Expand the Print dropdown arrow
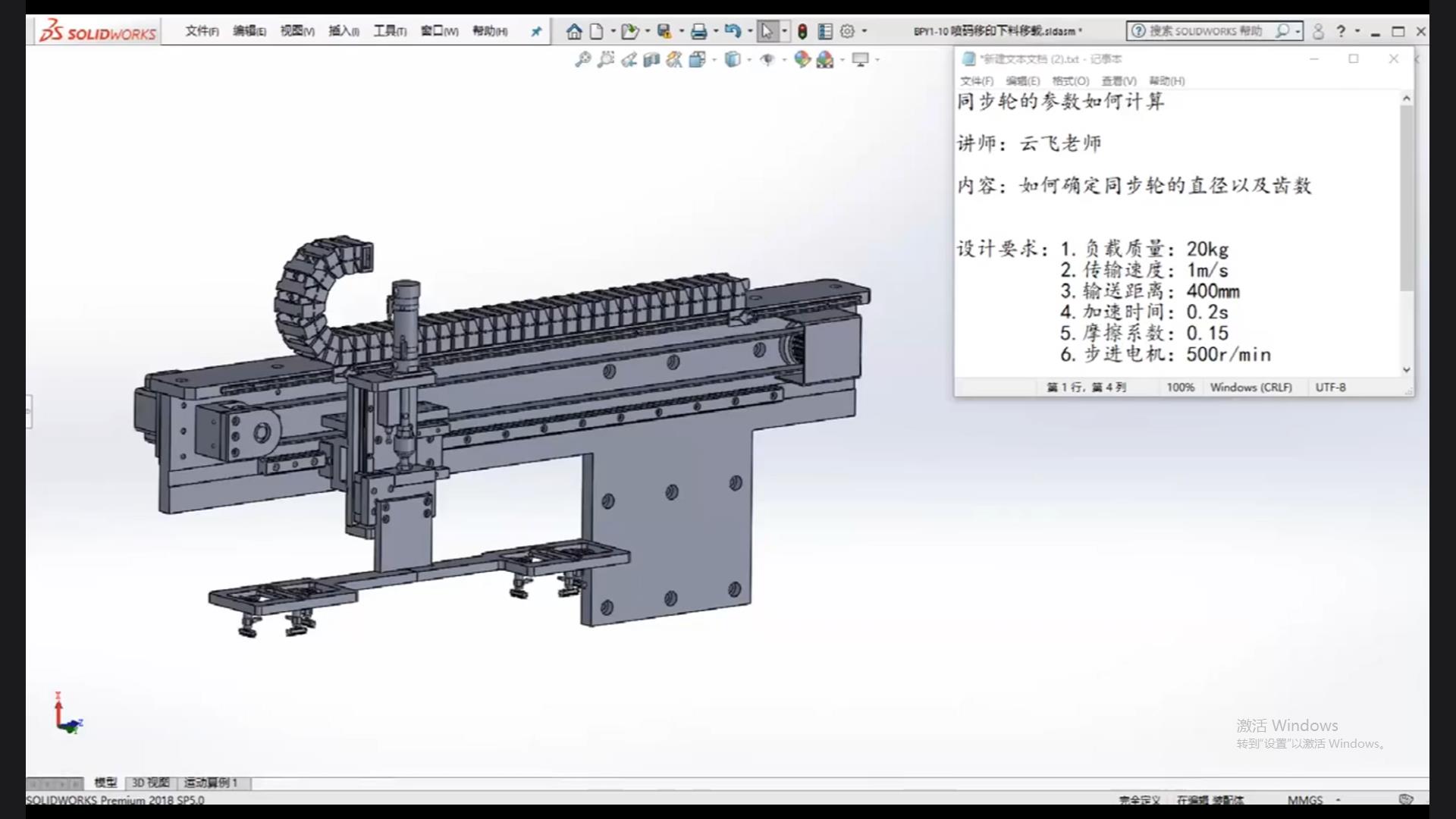The height and width of the screenshot is (819, 1456). pos(716,31)
